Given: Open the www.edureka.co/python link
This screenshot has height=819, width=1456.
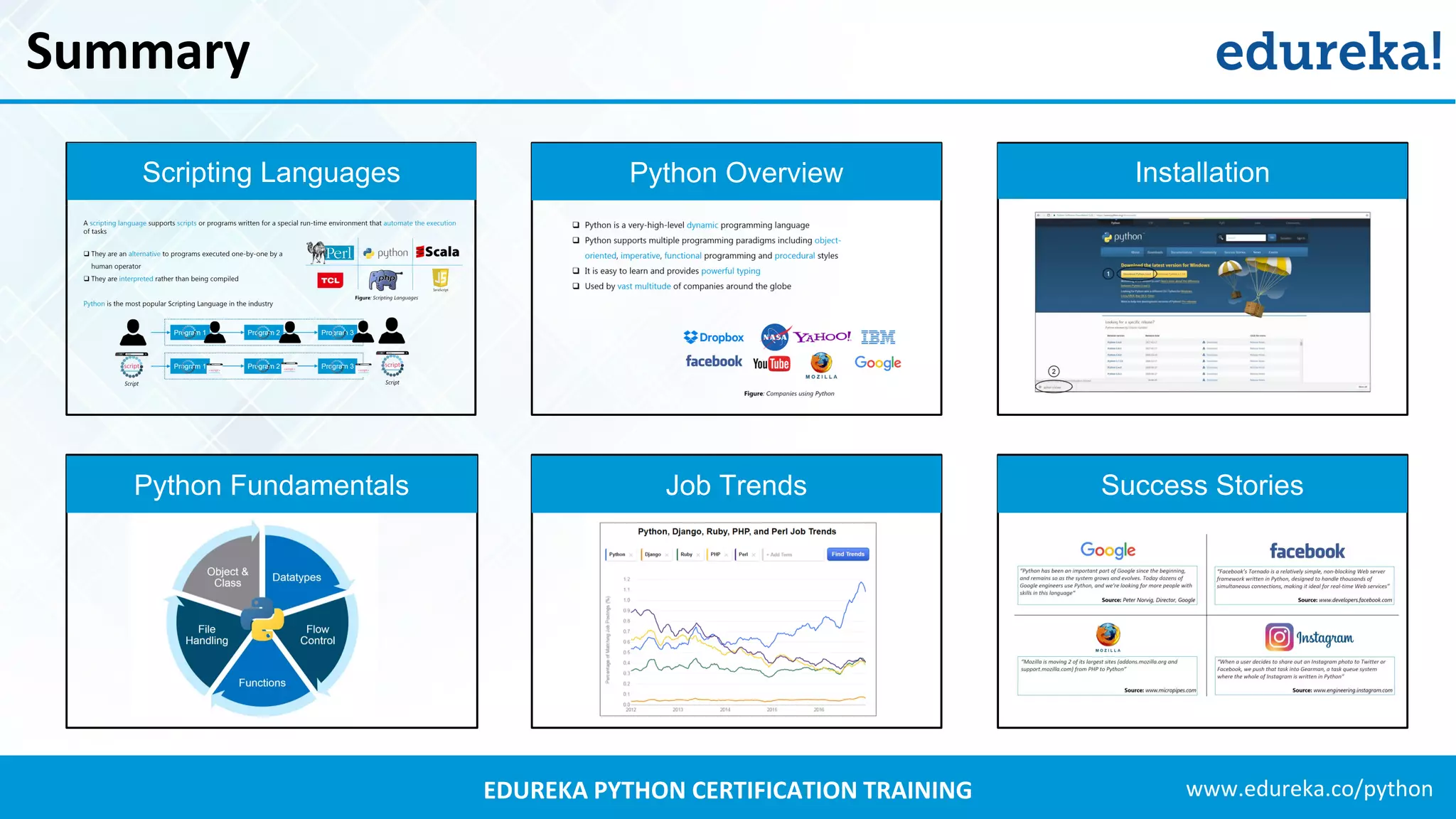Looking at the screenshot, I should [x=1310, y=788].
